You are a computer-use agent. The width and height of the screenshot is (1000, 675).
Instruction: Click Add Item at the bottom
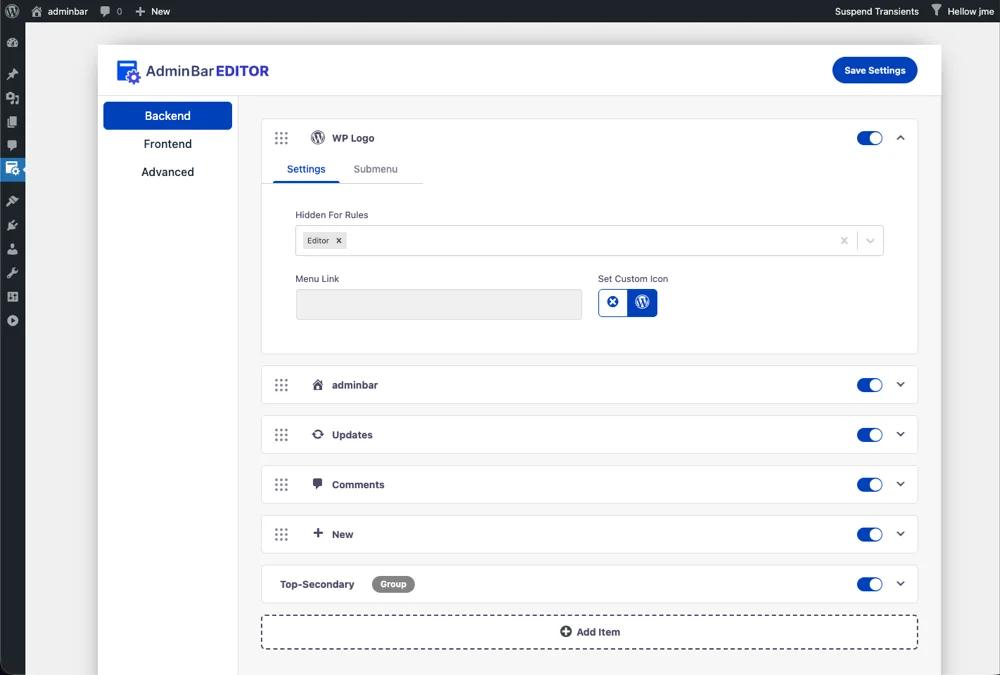point(589,631)
